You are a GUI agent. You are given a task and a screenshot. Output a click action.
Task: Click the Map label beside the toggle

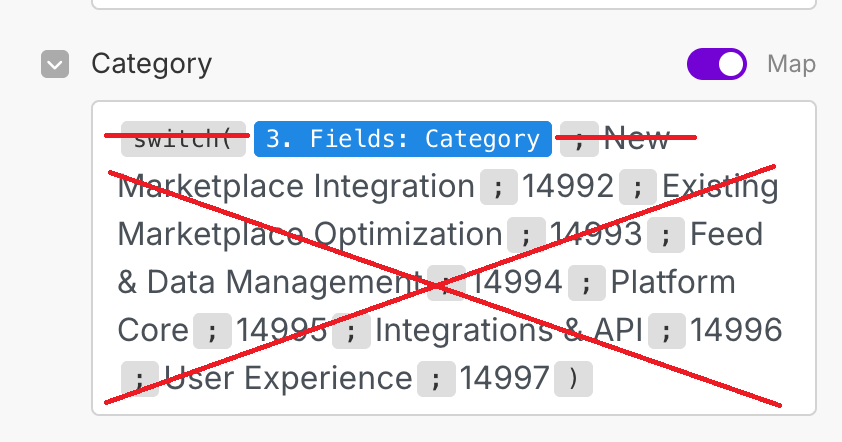791,64
